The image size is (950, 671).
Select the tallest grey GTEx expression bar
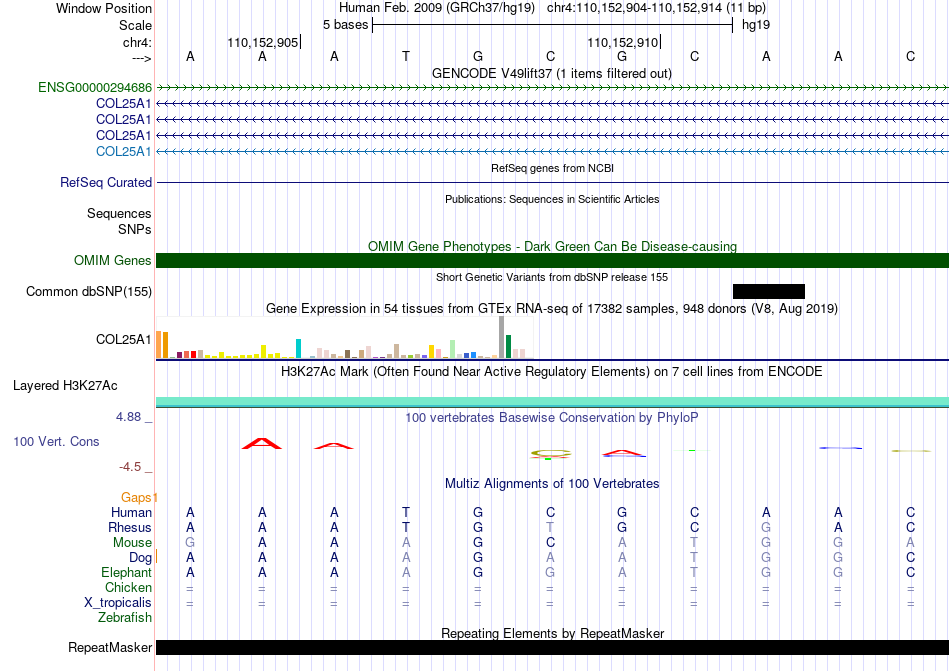point(502,337)
